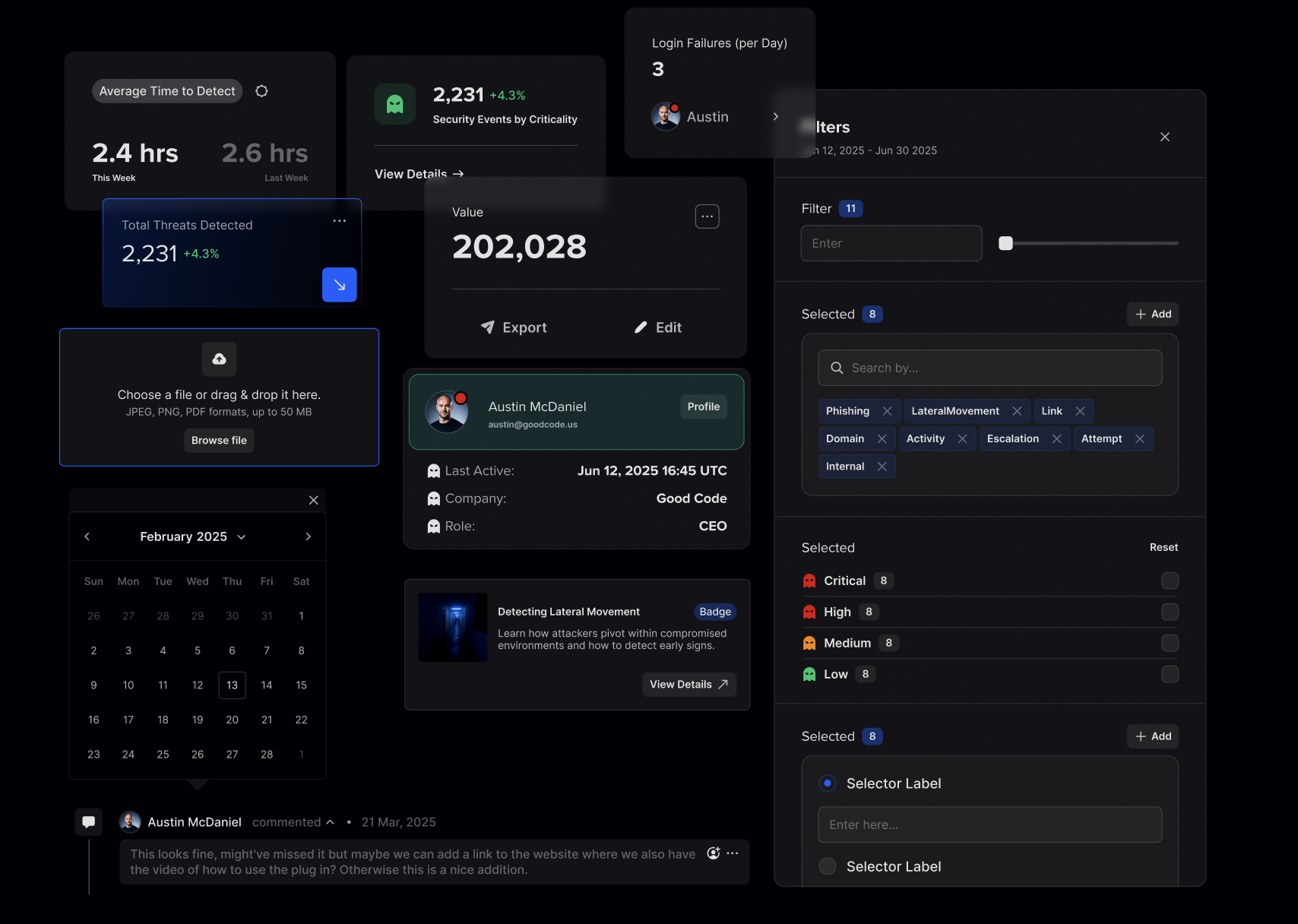Click the red Critical ghost icon
The height and width of the screenshot is (924, 1298).
pos(809,581)
